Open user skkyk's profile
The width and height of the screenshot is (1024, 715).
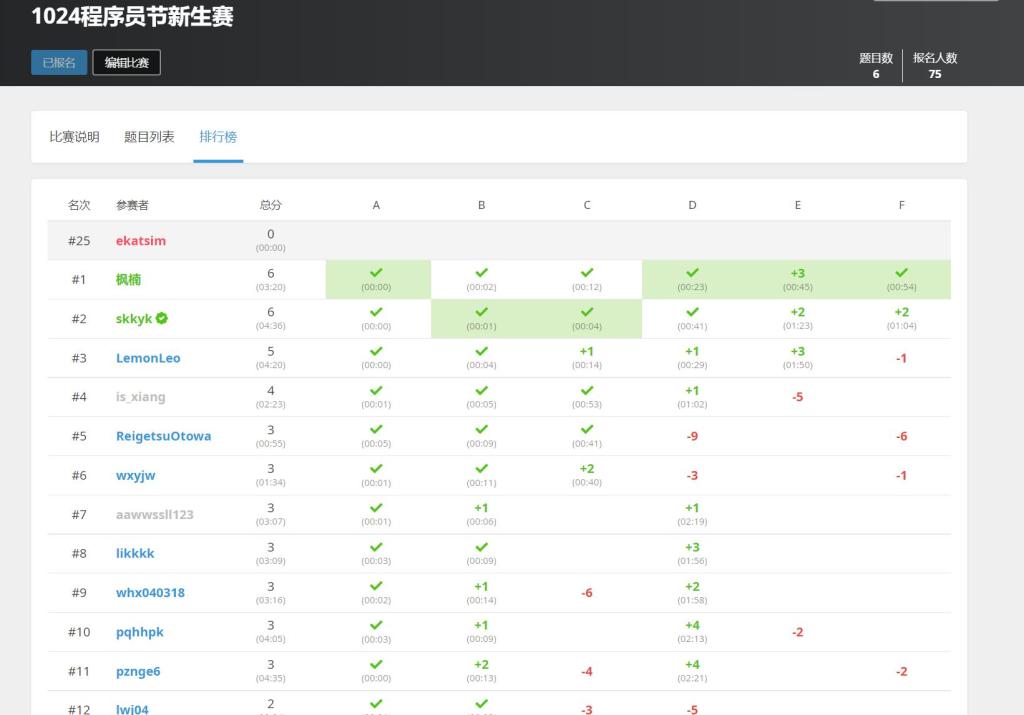(134, 319)
